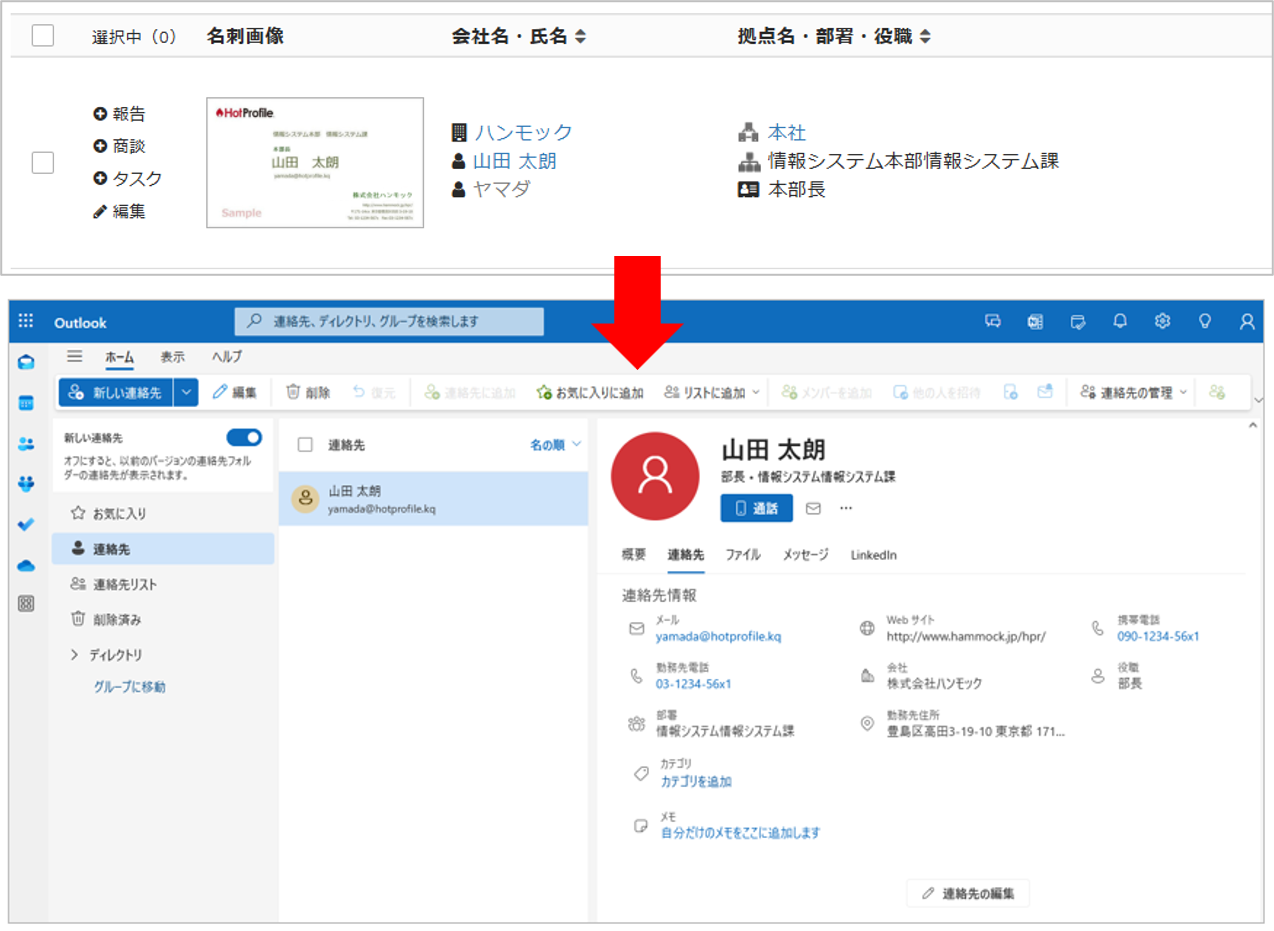Screen dimensions: 1274x931
Task: Expand the ribbon chevron at toolbar end
Action: [1258, 400]
